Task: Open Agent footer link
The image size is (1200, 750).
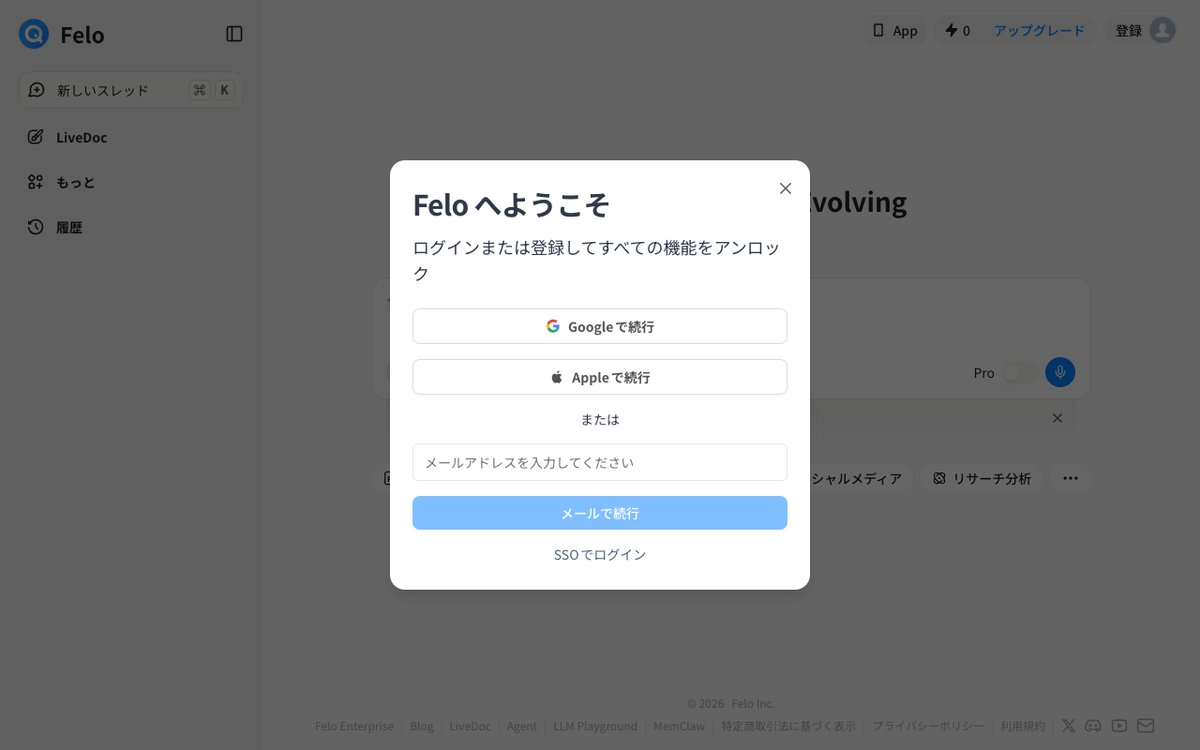Action: 522,726
